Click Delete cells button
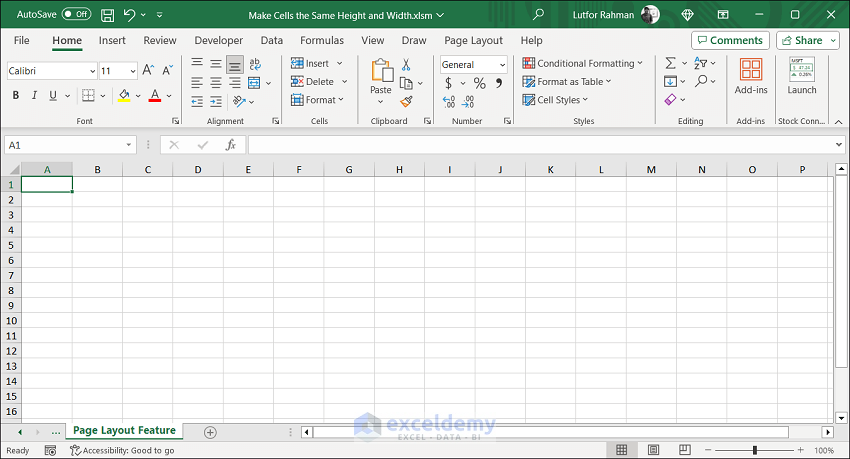The image size is (850, 459). [x=312, y=81]
